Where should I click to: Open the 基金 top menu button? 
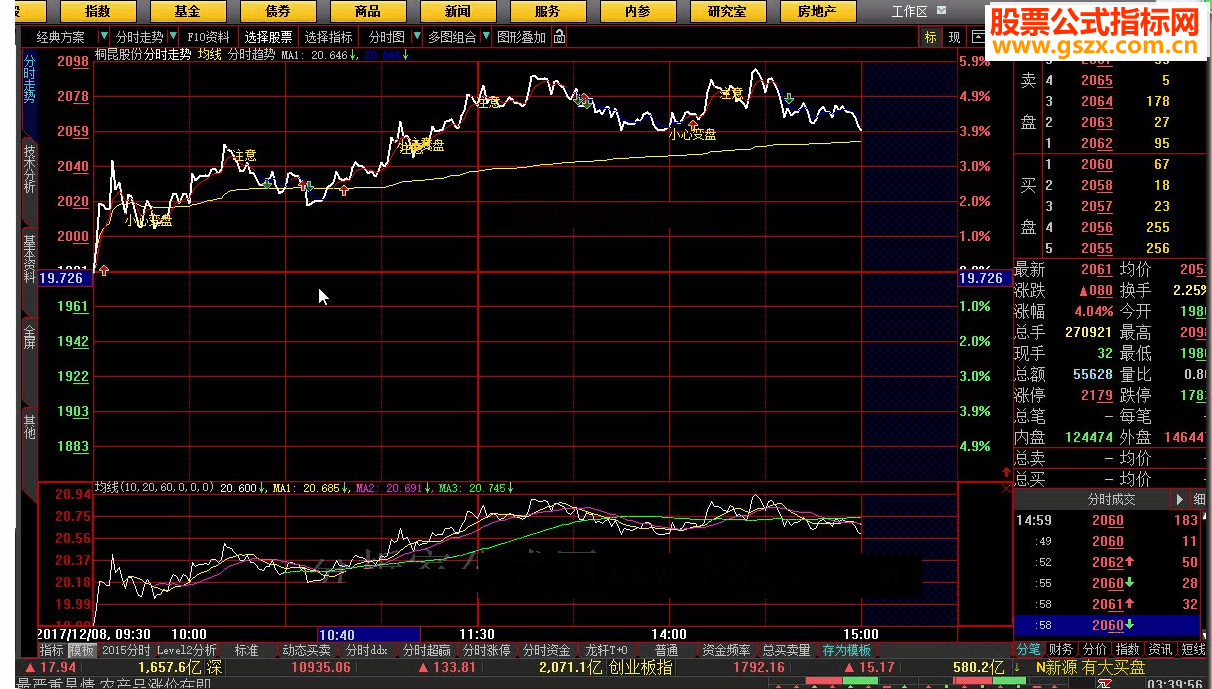[187, 11]
